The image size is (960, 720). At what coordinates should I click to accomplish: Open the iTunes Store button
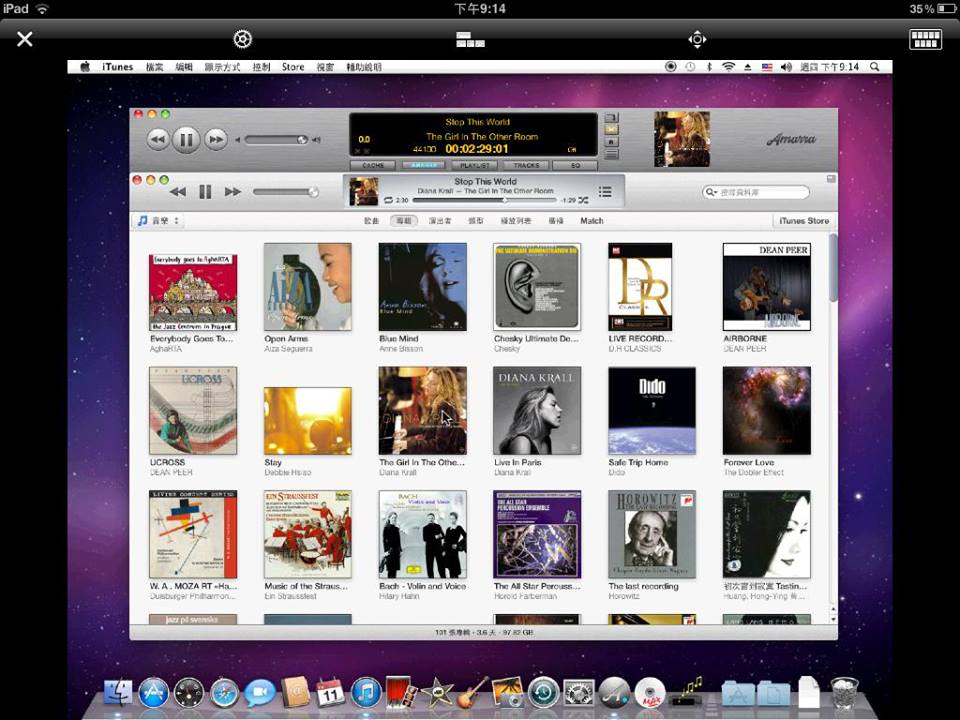pos(804,220)
